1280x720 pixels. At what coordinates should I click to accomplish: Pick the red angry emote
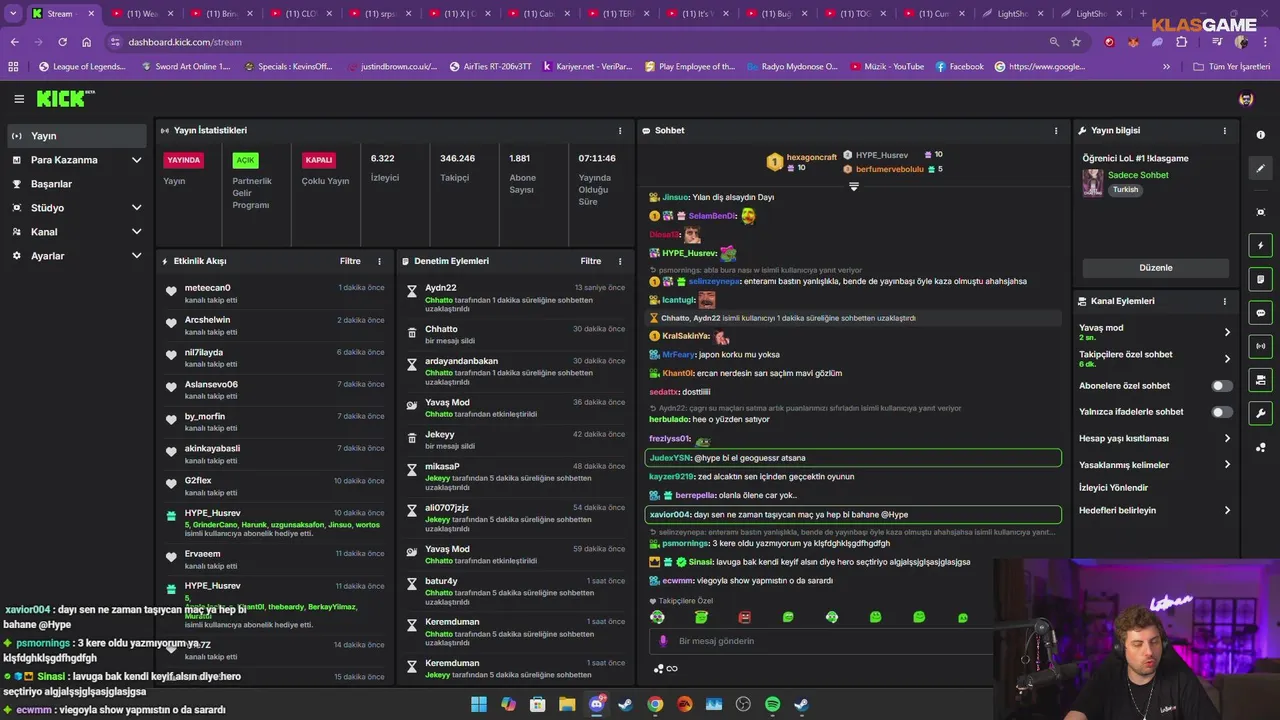click(x=744, y=617)
